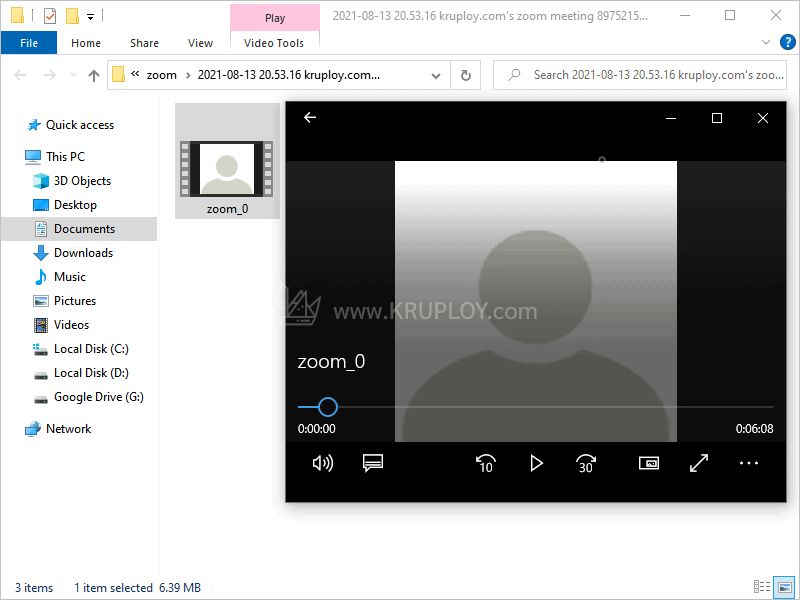Switch player to mini view mode
The width and height of the screenshot is (800, 600).
pyautogui.click(x=649, y=463)
